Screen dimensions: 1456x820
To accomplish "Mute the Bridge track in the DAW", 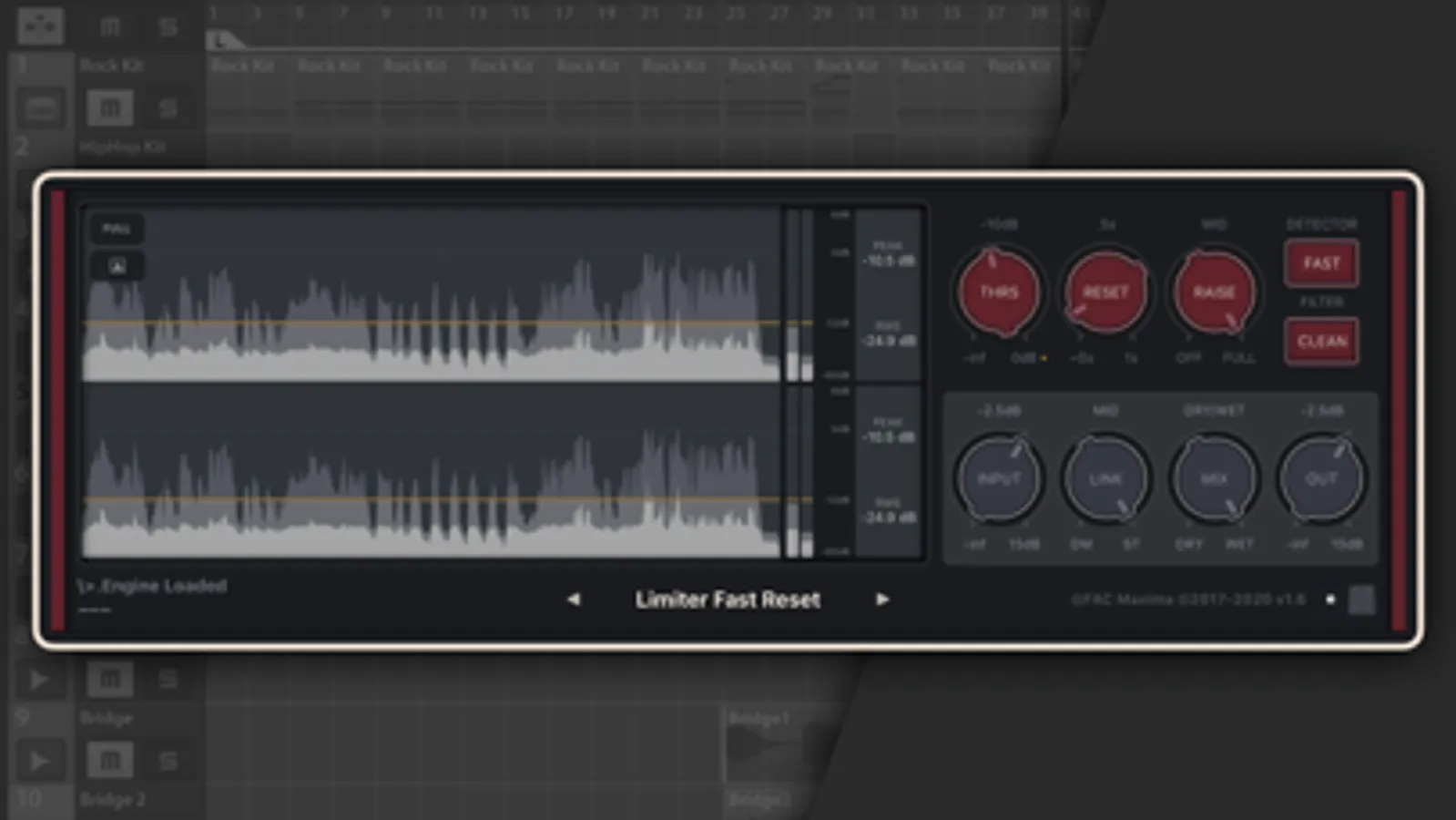I will 109,760.
